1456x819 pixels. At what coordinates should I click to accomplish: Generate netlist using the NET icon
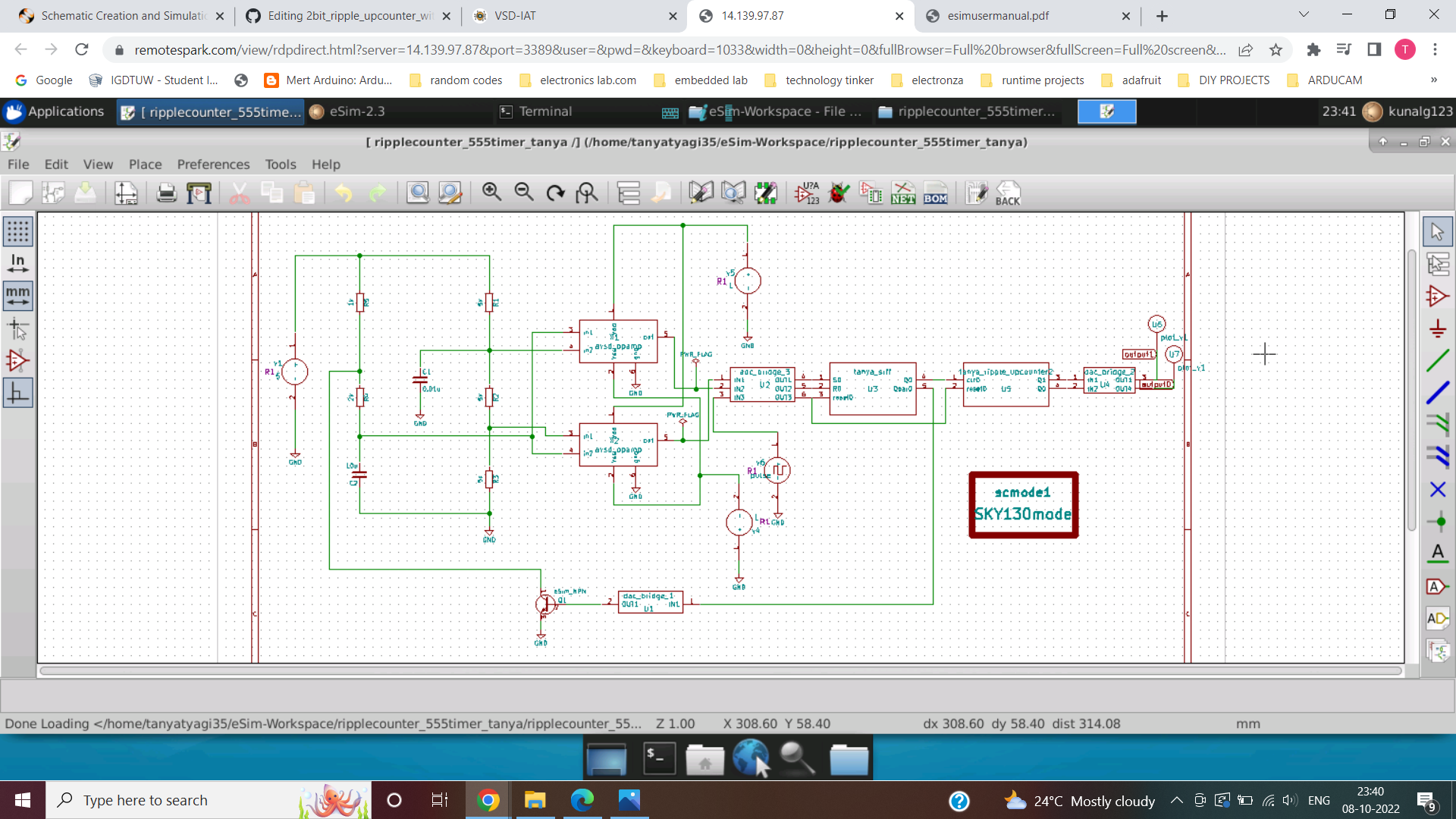pyautogui.click(x=902, y=193)
